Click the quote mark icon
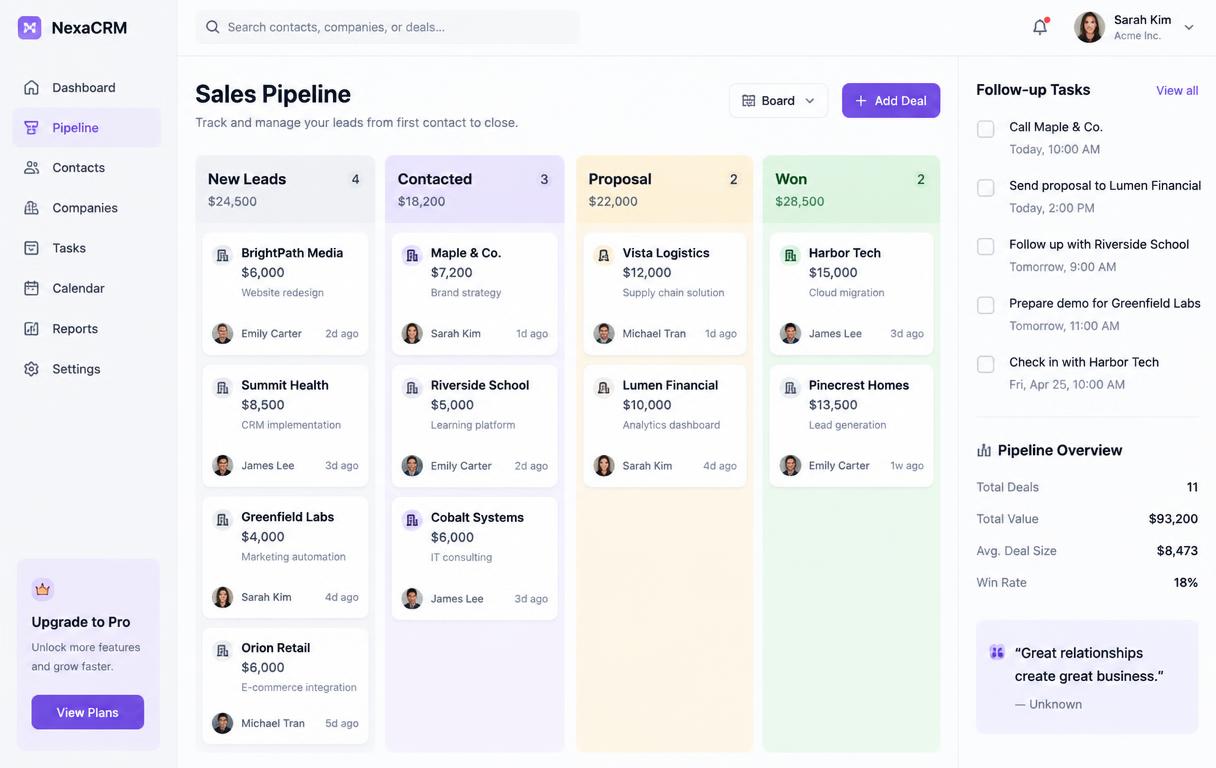Screen dimensions: 1216x768 [x=997, y=652]
